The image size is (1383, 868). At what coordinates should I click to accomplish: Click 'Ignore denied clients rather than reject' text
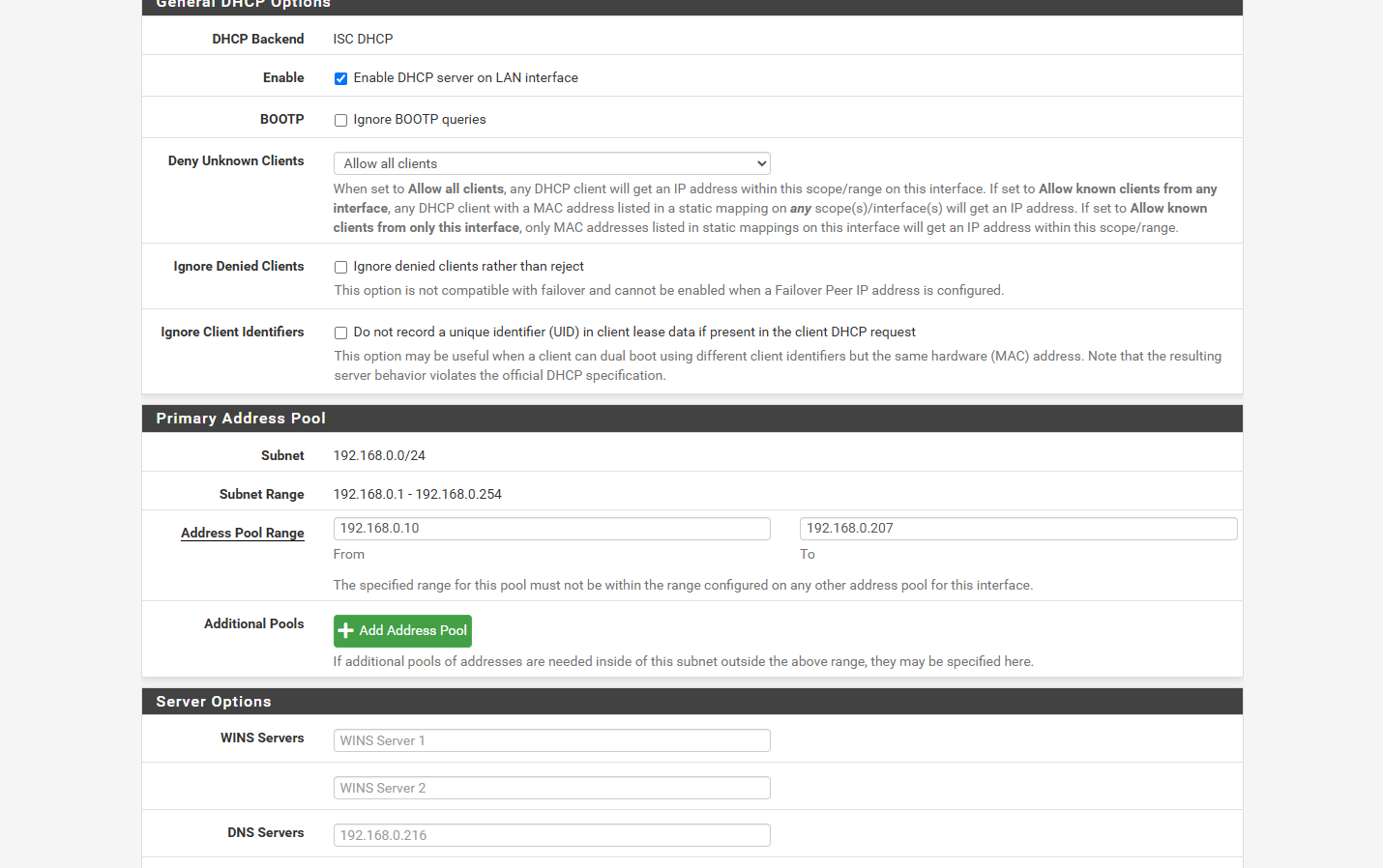(x=468, y=267)
